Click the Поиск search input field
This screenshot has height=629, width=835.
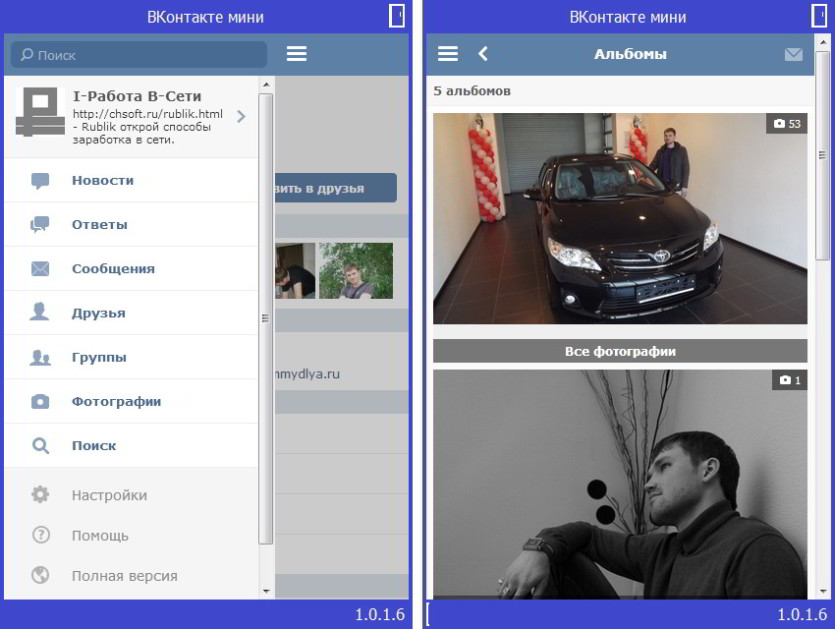(139, 55)
